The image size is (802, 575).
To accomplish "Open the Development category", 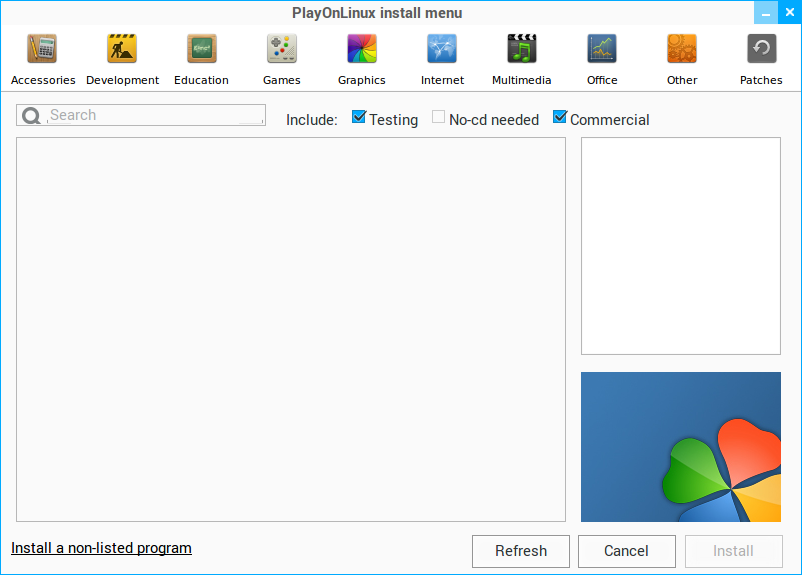I will tap(122, 59).
